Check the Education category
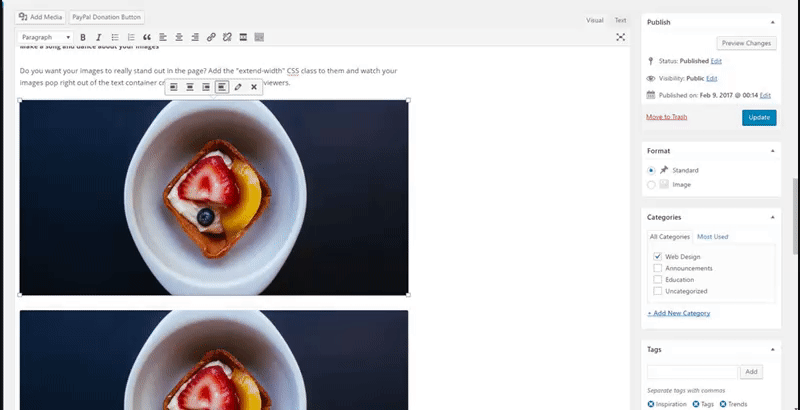This screenshot has height=410, width=800. pos(658,279)
